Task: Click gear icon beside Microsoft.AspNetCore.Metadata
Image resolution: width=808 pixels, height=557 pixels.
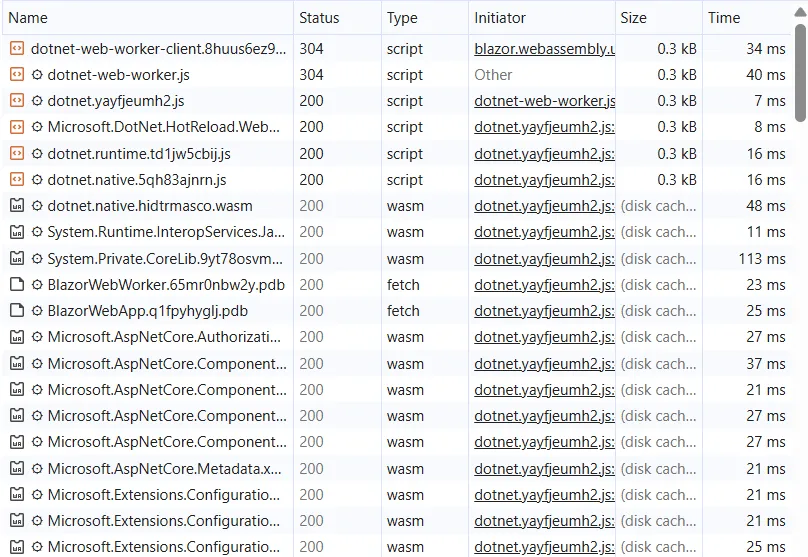Action: (x=37, y=468)
